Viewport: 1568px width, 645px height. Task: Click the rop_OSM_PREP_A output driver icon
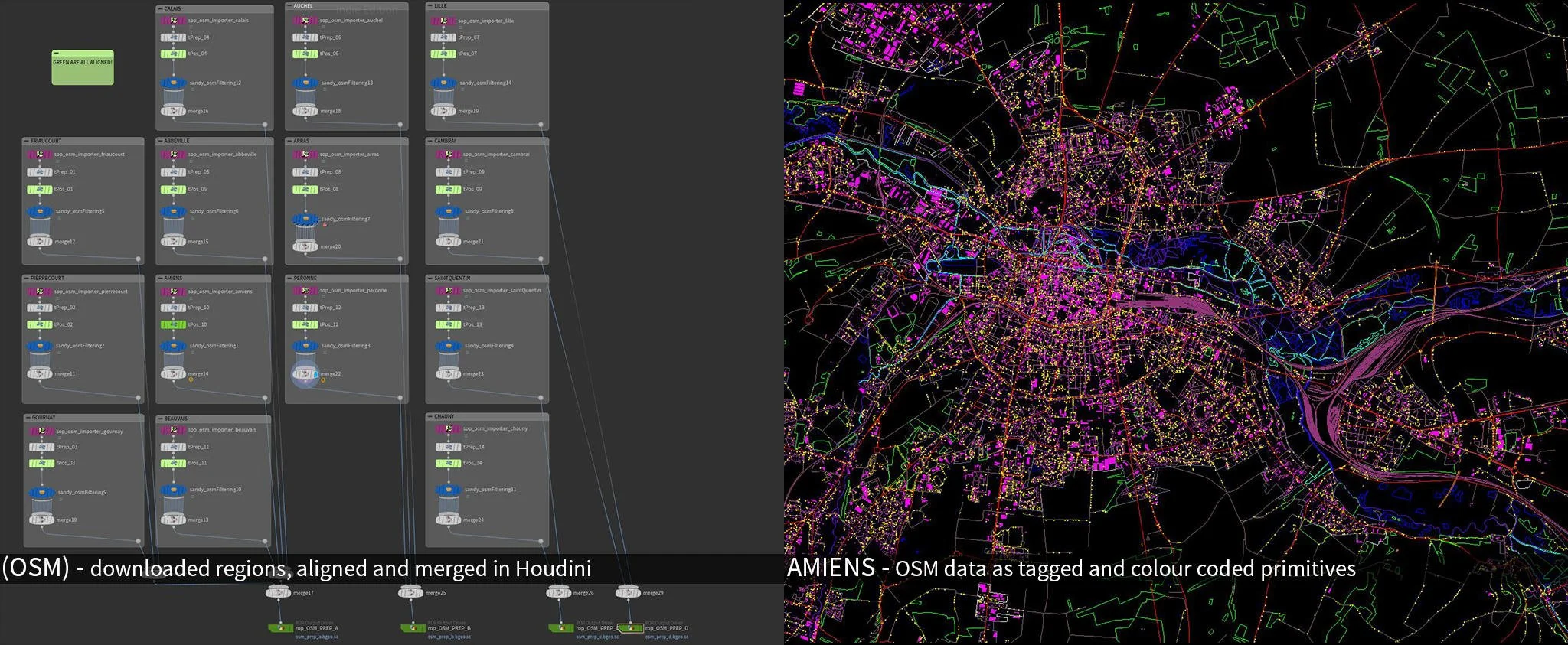[x=281, y=628]
